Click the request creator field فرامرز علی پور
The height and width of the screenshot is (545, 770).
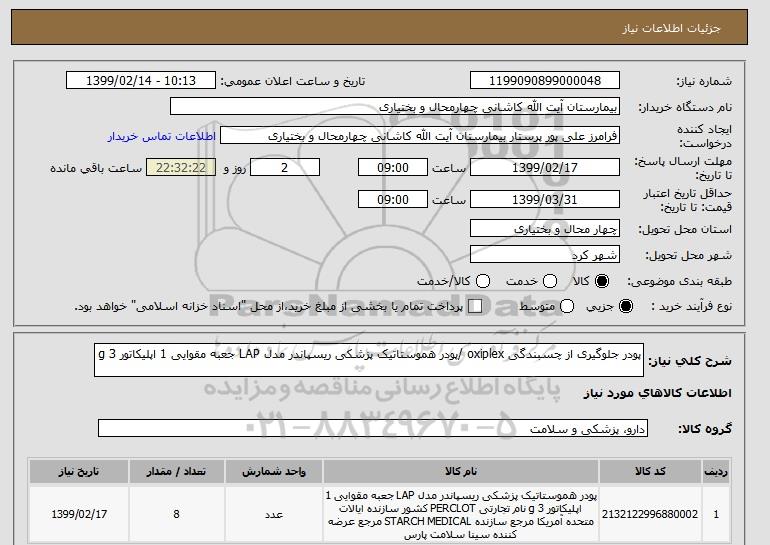[x=420, y=136]
